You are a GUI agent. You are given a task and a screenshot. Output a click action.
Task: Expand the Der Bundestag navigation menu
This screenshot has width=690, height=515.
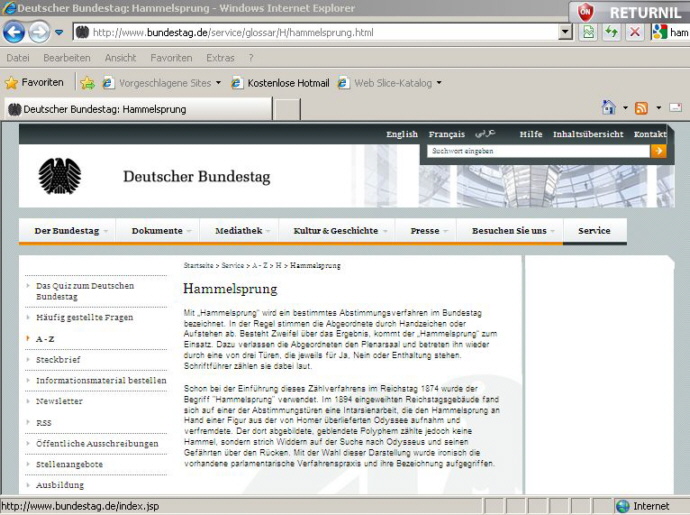click(72, 231)
